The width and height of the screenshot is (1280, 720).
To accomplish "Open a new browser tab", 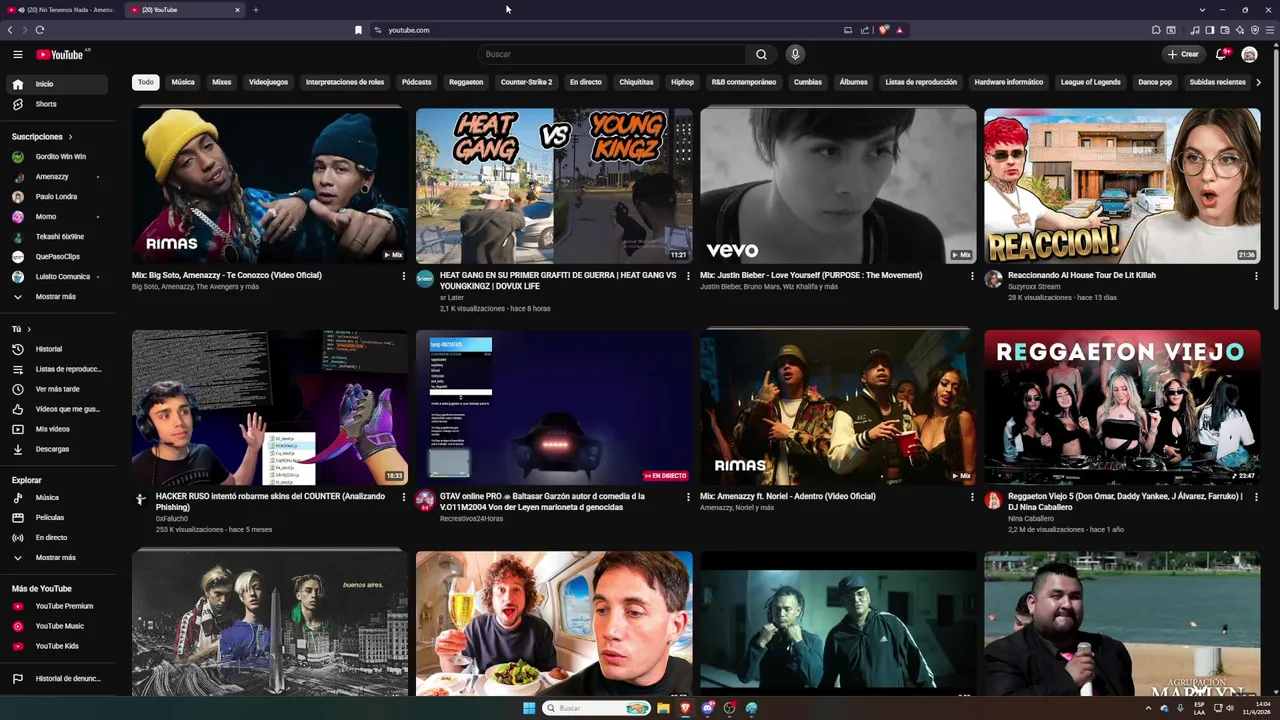I will (255, 10).
